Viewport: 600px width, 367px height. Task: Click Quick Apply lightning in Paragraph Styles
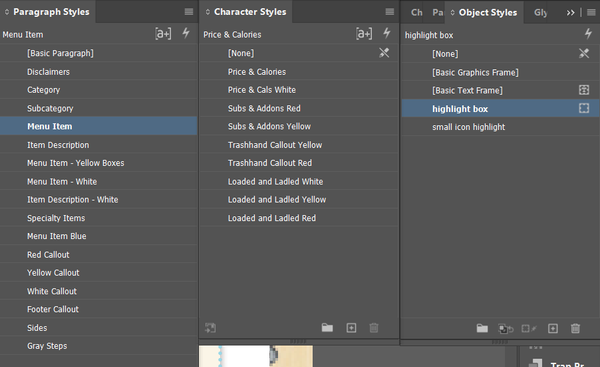tap(186, 33)
